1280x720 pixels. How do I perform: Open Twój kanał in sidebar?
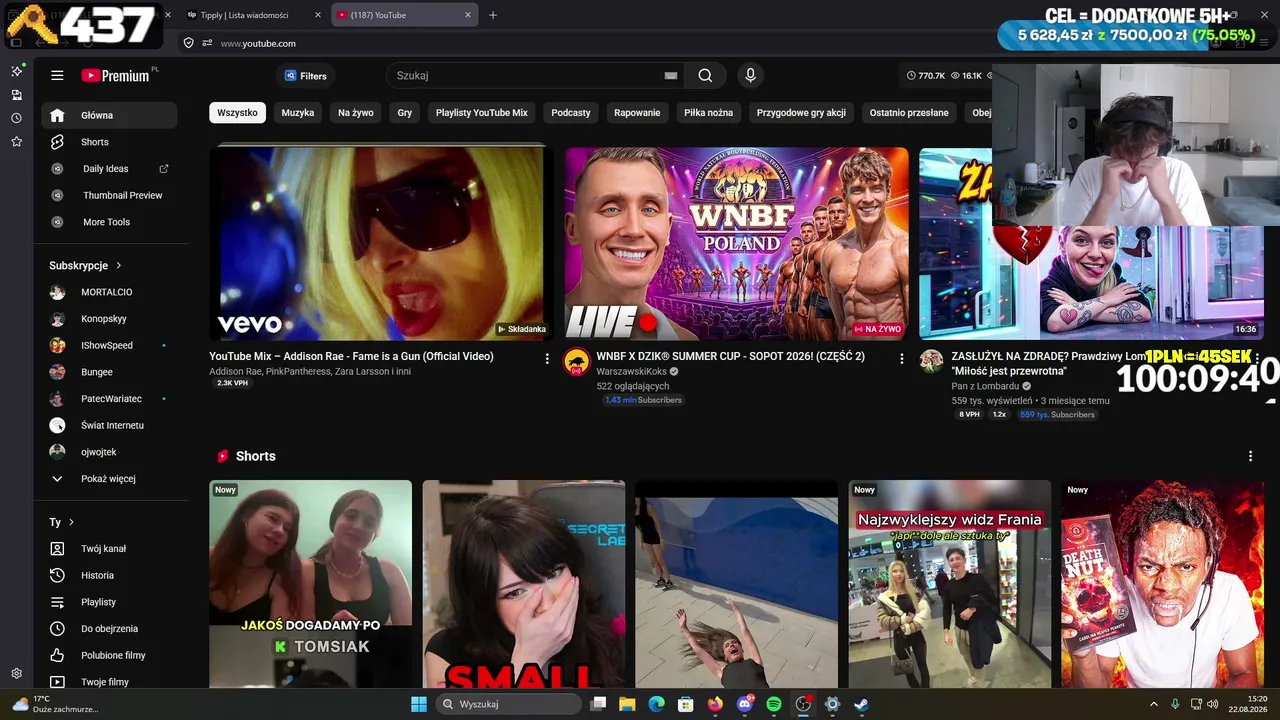(110, 549)
